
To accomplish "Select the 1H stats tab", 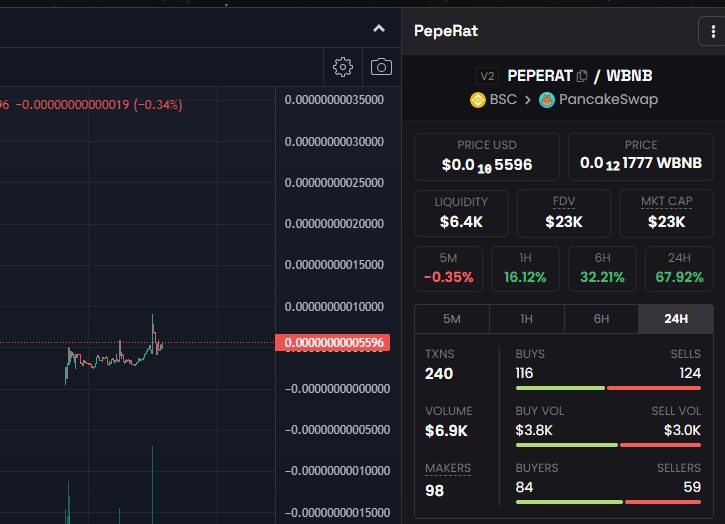I will click(x=527, y=319).
